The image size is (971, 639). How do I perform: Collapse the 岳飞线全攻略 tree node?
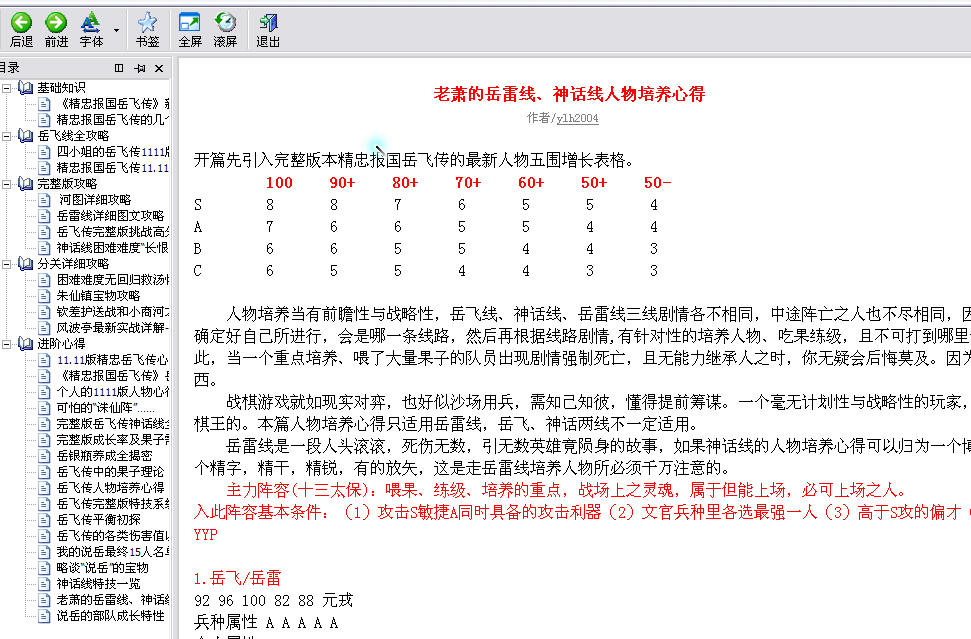coord(7,136)
